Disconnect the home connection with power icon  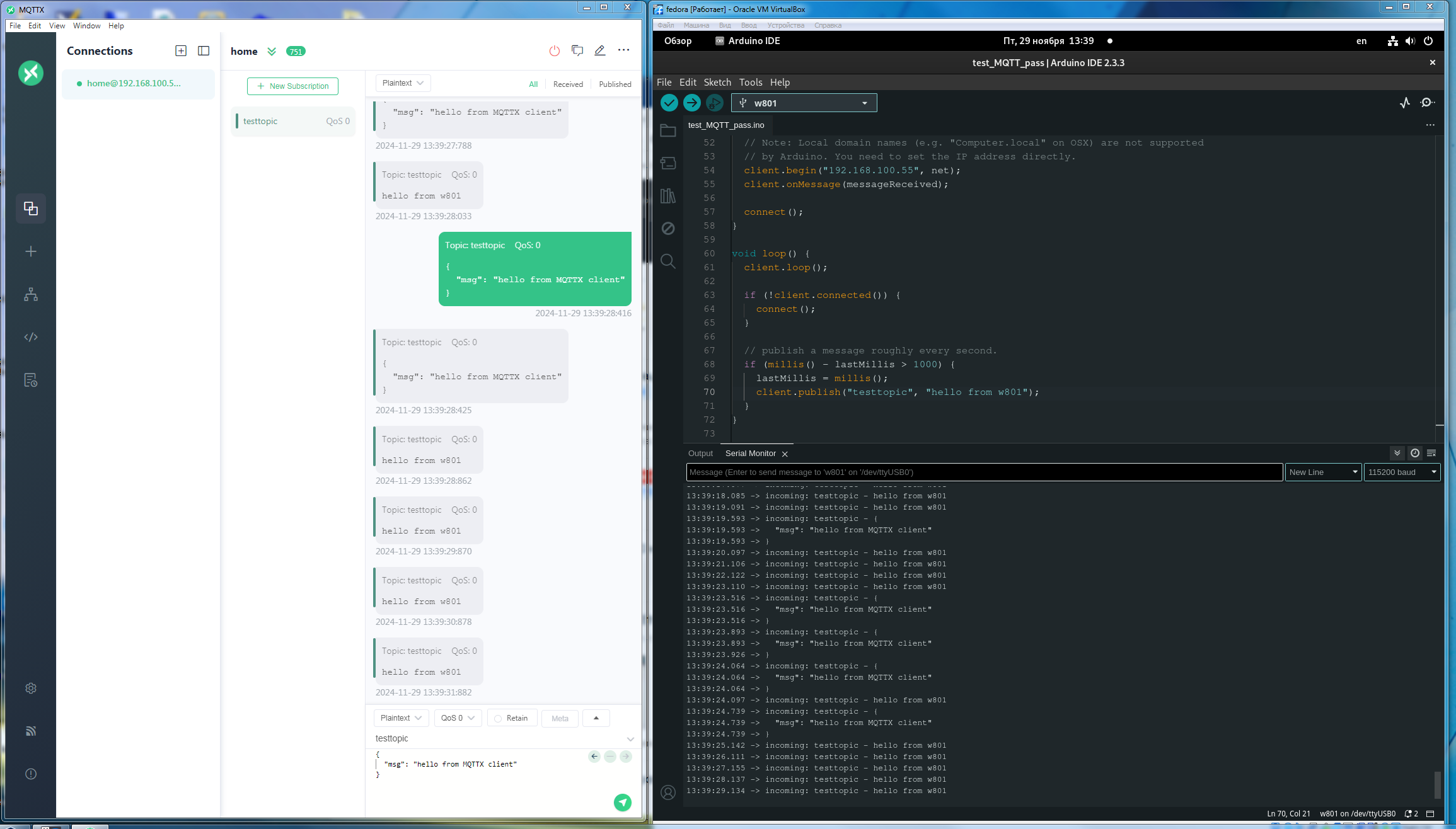click(555, 50)
